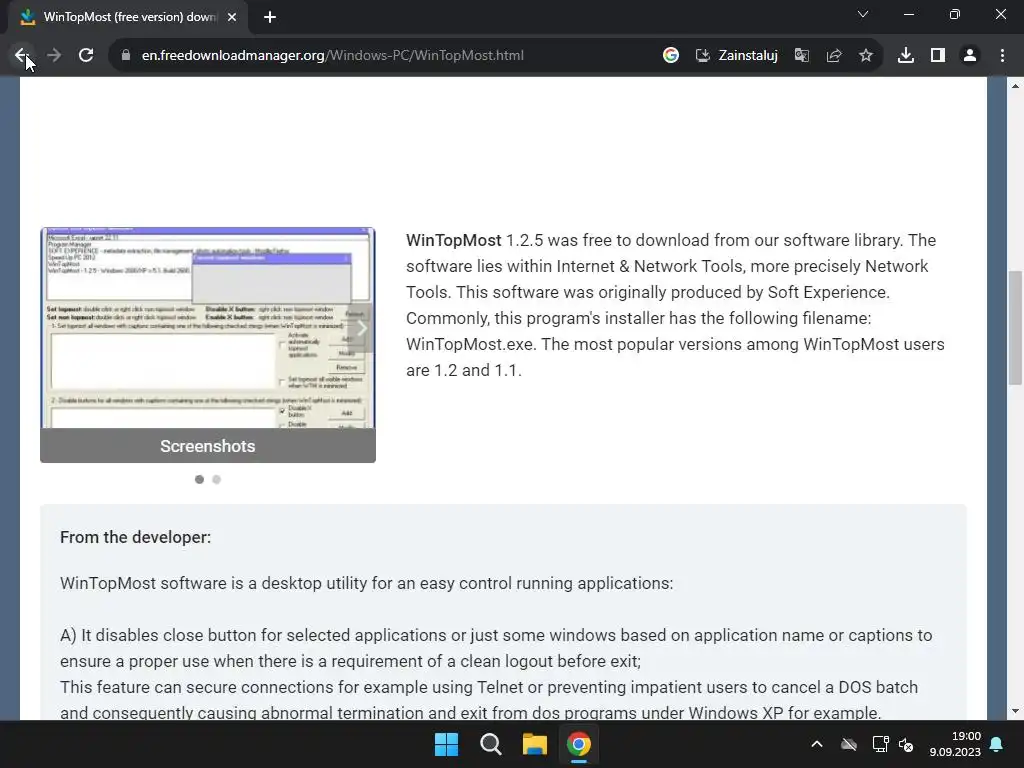
Task: Open the network tray icon
Action: click(x=880, y=744)
